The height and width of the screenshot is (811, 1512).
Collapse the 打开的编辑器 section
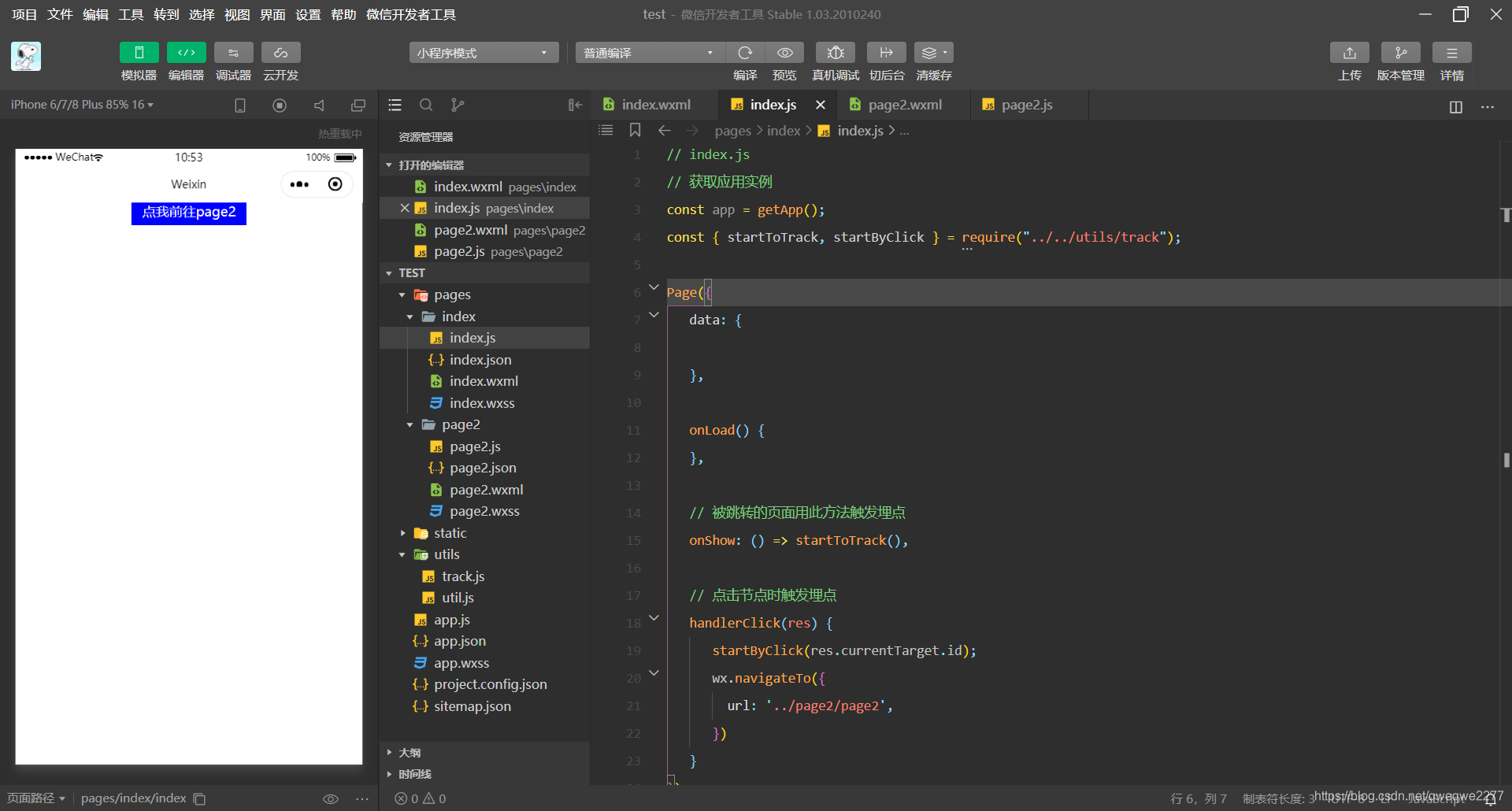tap(484, 165)
